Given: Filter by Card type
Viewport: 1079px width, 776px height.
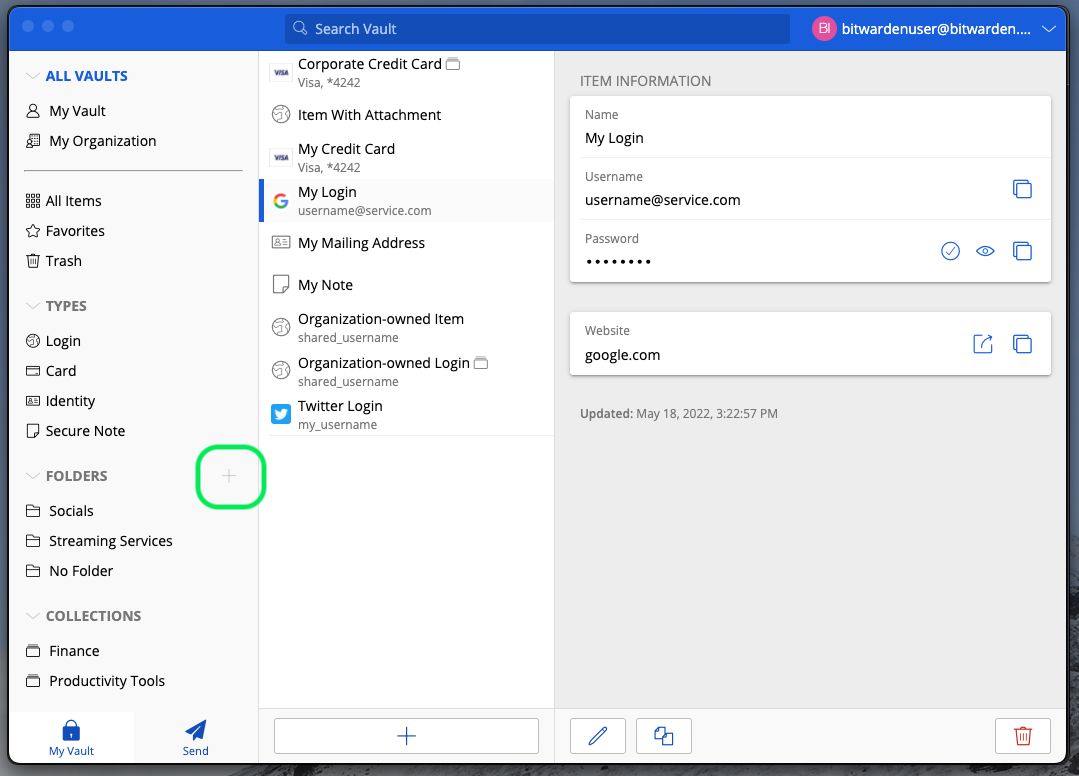Looking at the screenshot, I should [x=51, y=371].
